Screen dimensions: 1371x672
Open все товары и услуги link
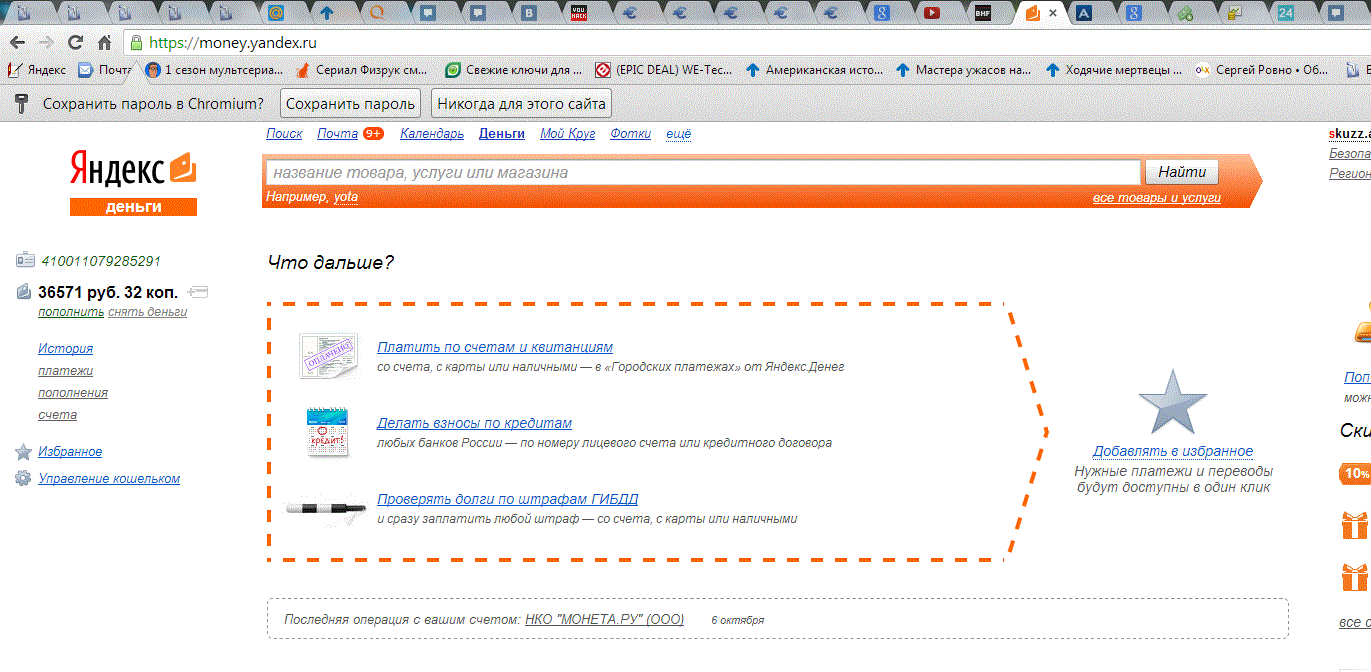tap(1157, 198)
